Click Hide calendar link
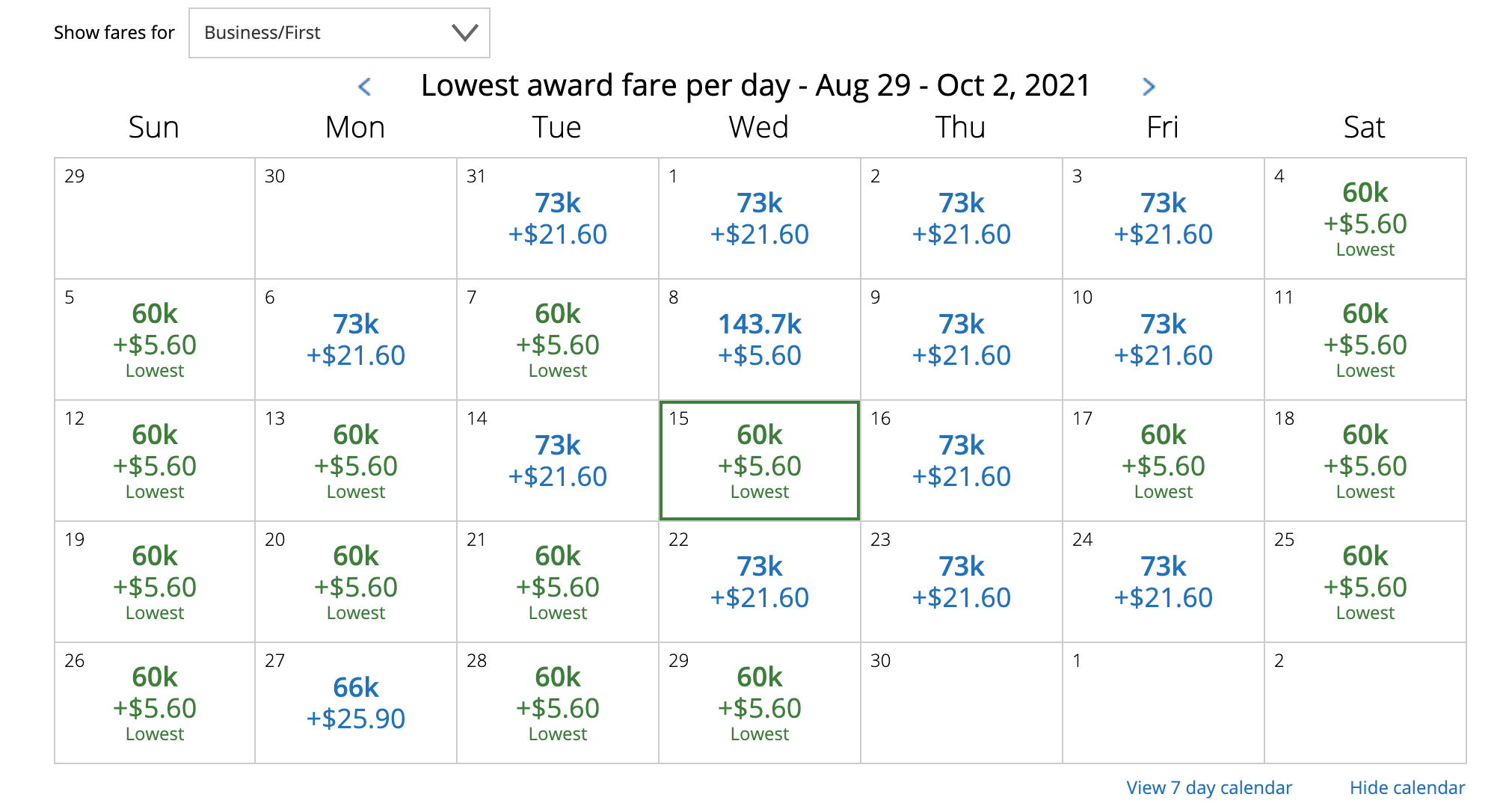Screen dimensions: 1500x812 pyautogui.click(x=1407, y=787)
